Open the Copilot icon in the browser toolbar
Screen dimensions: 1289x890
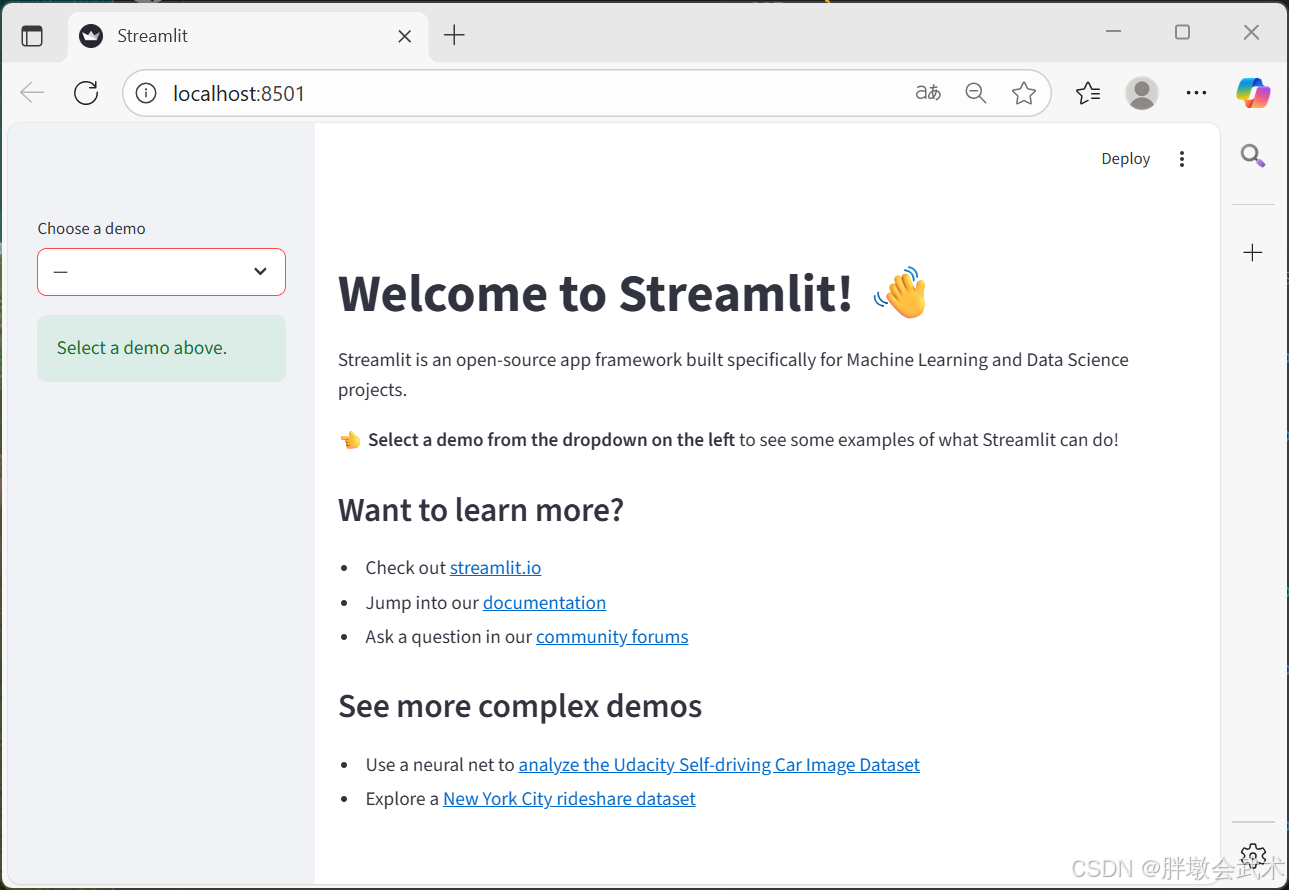coord(1252,92)
